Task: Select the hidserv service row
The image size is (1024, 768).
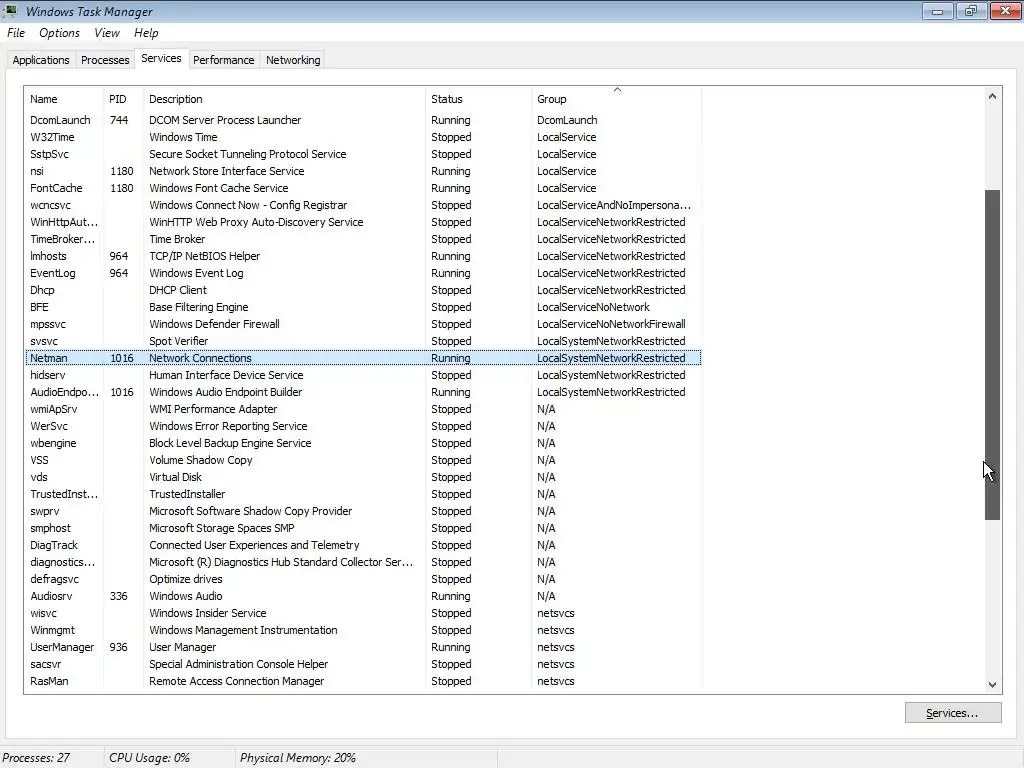Action: pos(363,375)
